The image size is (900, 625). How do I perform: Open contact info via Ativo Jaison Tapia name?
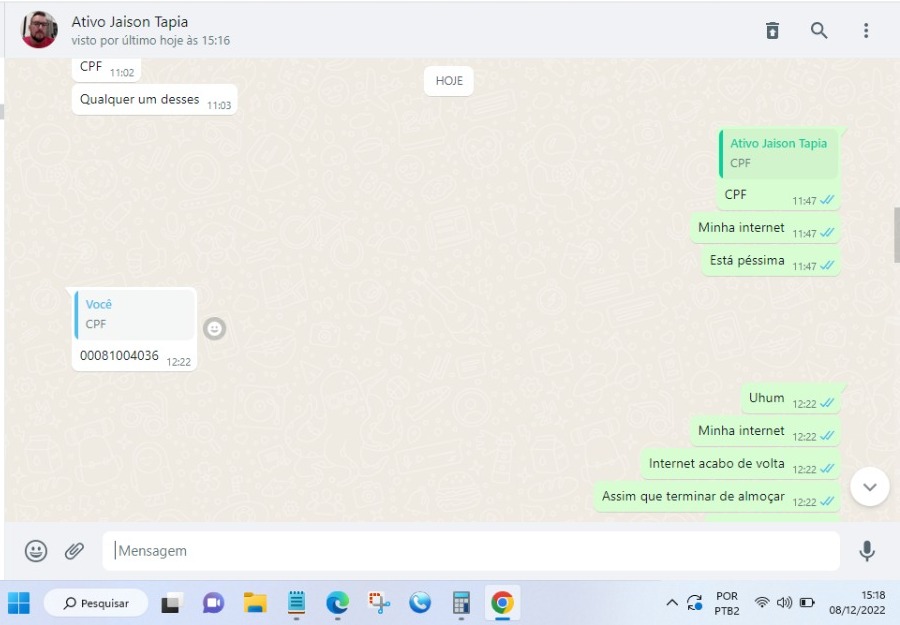tap(130, 22)
